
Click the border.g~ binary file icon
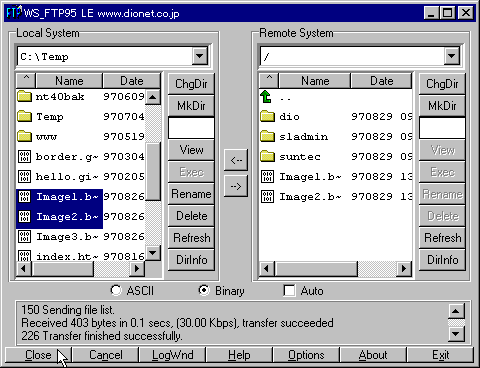coord(24,157)
